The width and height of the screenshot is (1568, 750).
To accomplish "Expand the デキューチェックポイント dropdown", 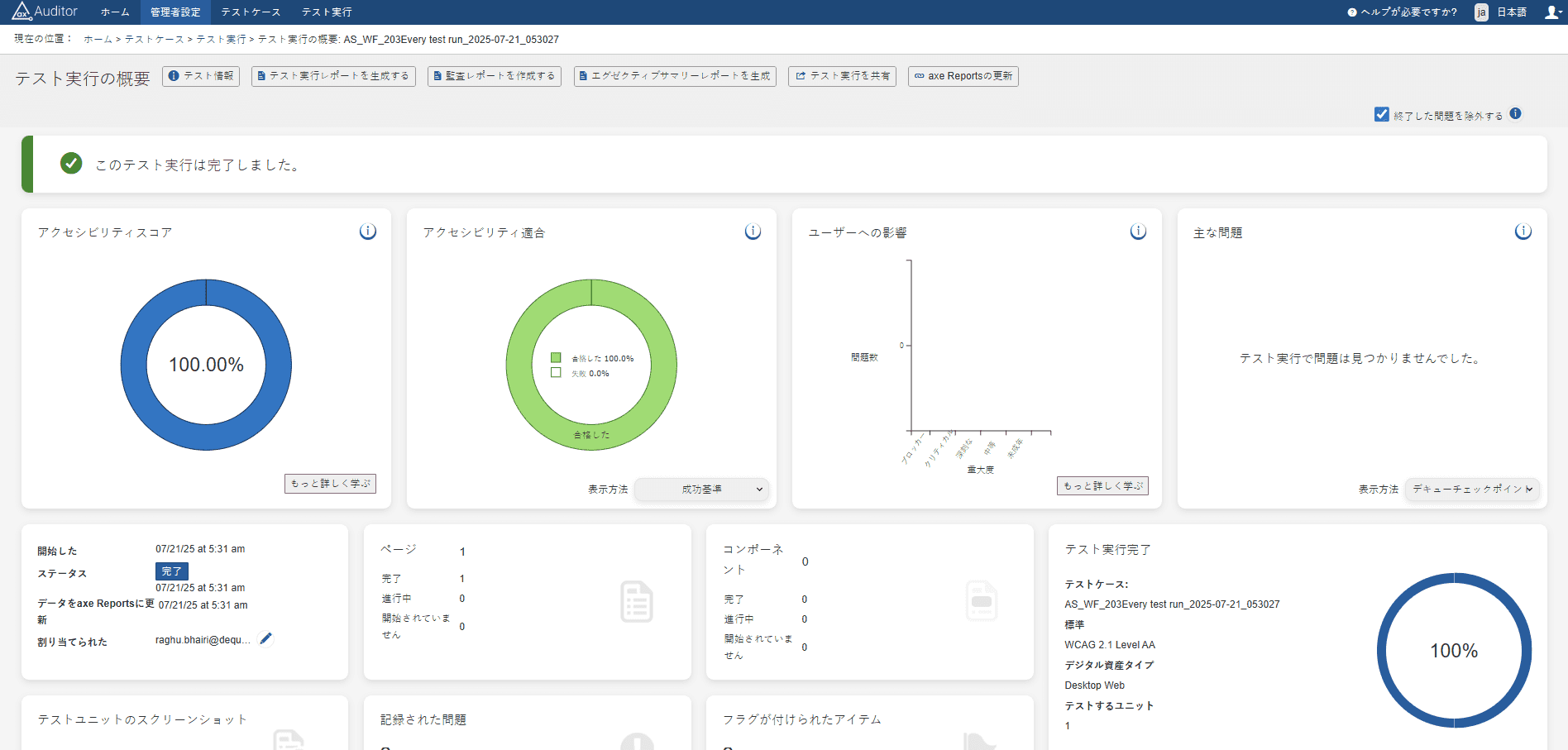I will click(1472, 490).
